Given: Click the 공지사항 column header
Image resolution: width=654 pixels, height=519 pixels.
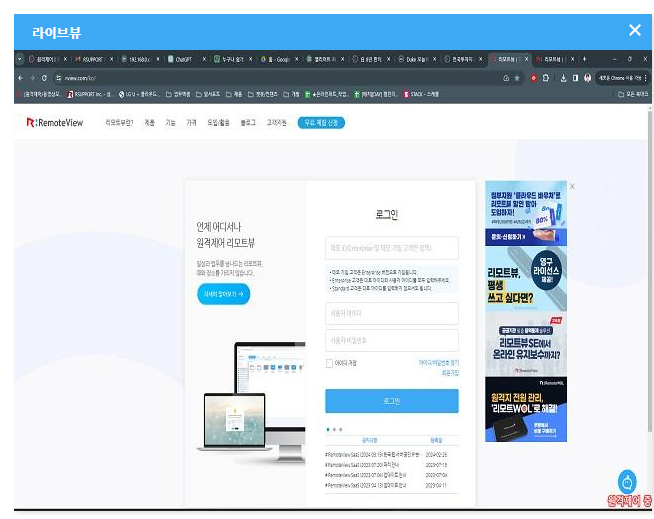Looking at the screenshot, I should tap(369, 440).
